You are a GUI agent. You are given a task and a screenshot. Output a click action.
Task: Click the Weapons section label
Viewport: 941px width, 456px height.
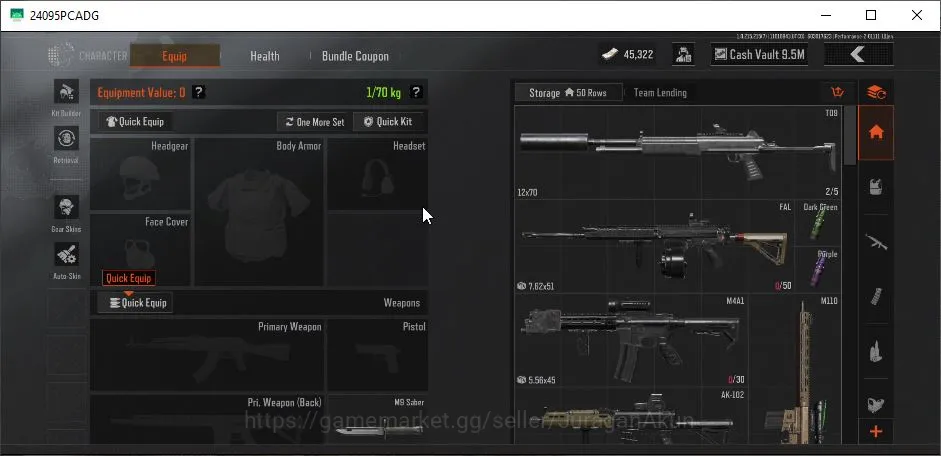(401, 303)
